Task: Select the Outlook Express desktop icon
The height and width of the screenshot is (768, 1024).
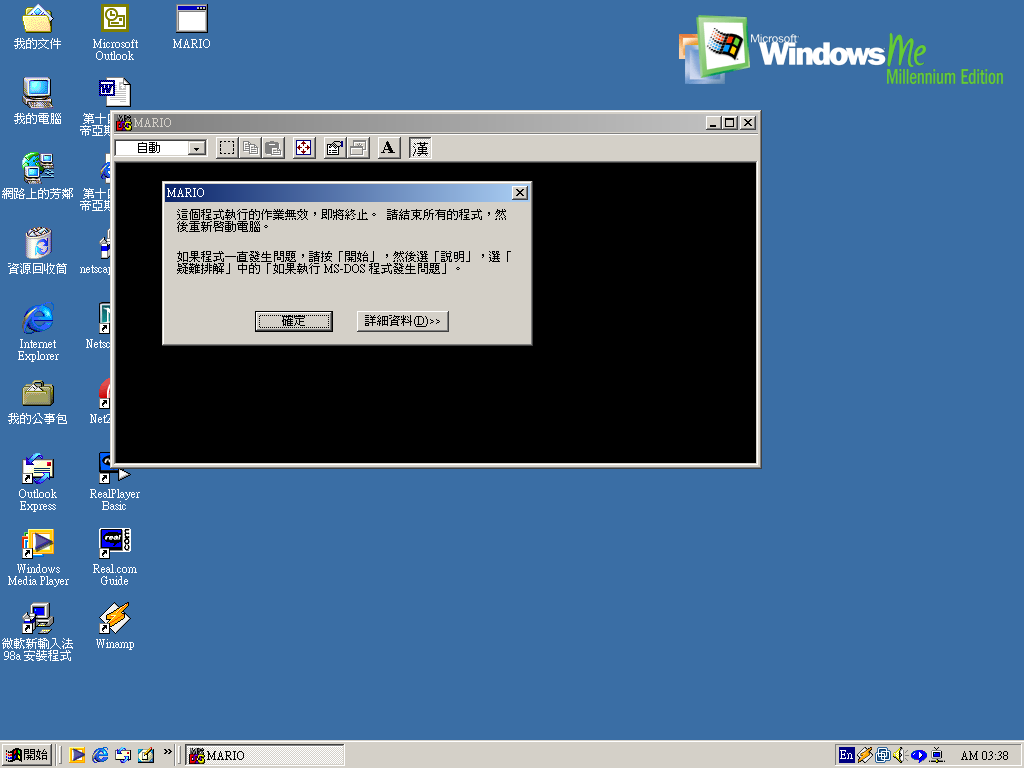Action: click(38, 482)
